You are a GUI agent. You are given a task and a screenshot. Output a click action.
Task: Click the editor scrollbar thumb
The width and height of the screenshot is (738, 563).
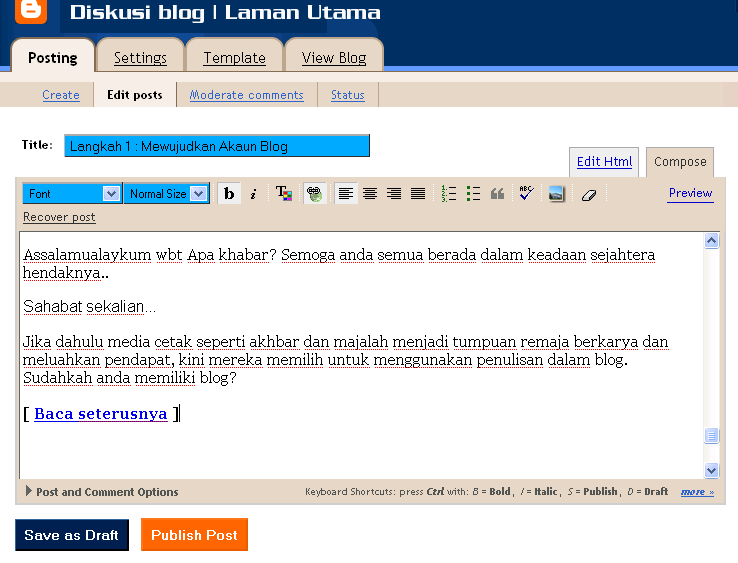[x=711, y=435]
